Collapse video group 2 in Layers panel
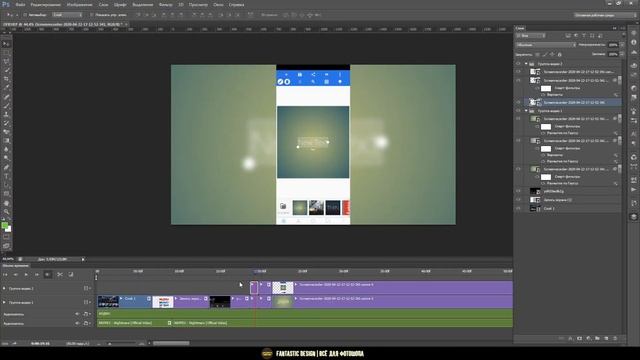The width and height of the screenshot is (640, 360). (x=526, y=64)
